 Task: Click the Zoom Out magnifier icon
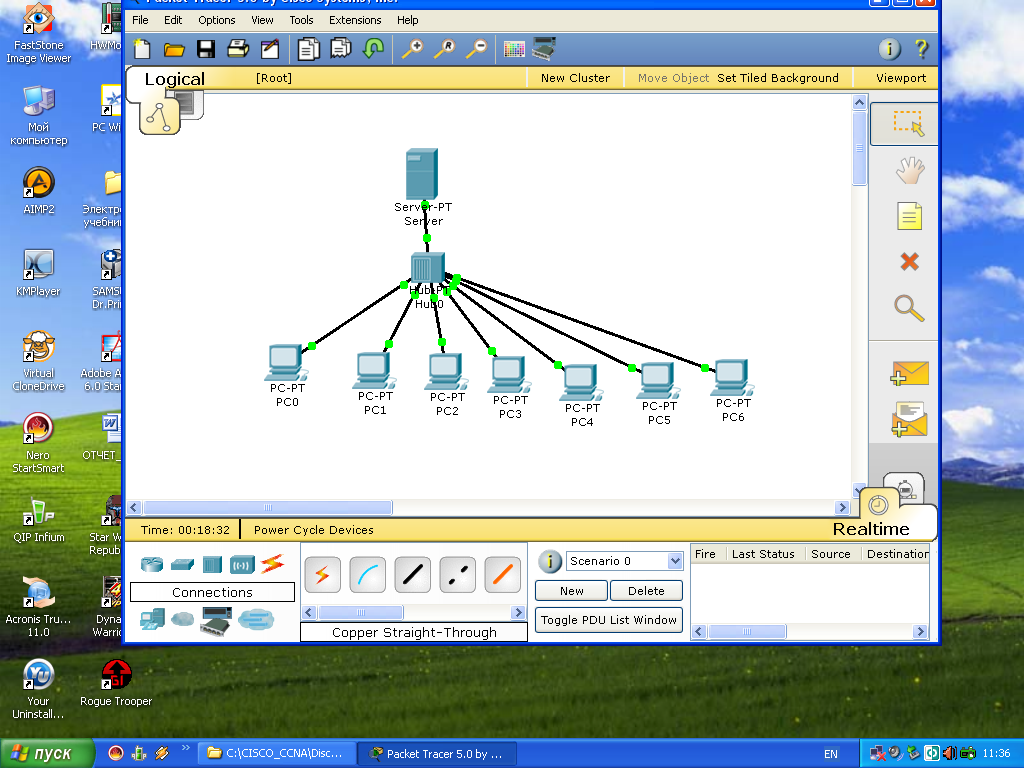(x=477, y=49)
